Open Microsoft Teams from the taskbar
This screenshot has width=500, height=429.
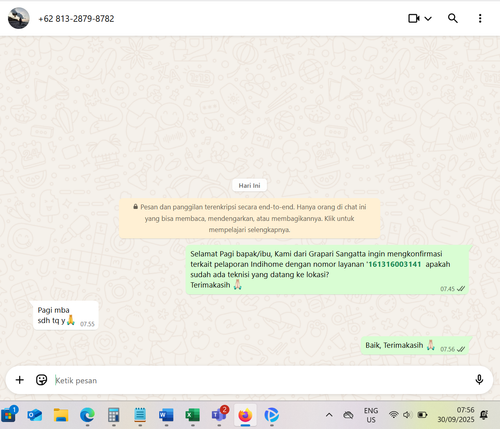coord(219,415)
